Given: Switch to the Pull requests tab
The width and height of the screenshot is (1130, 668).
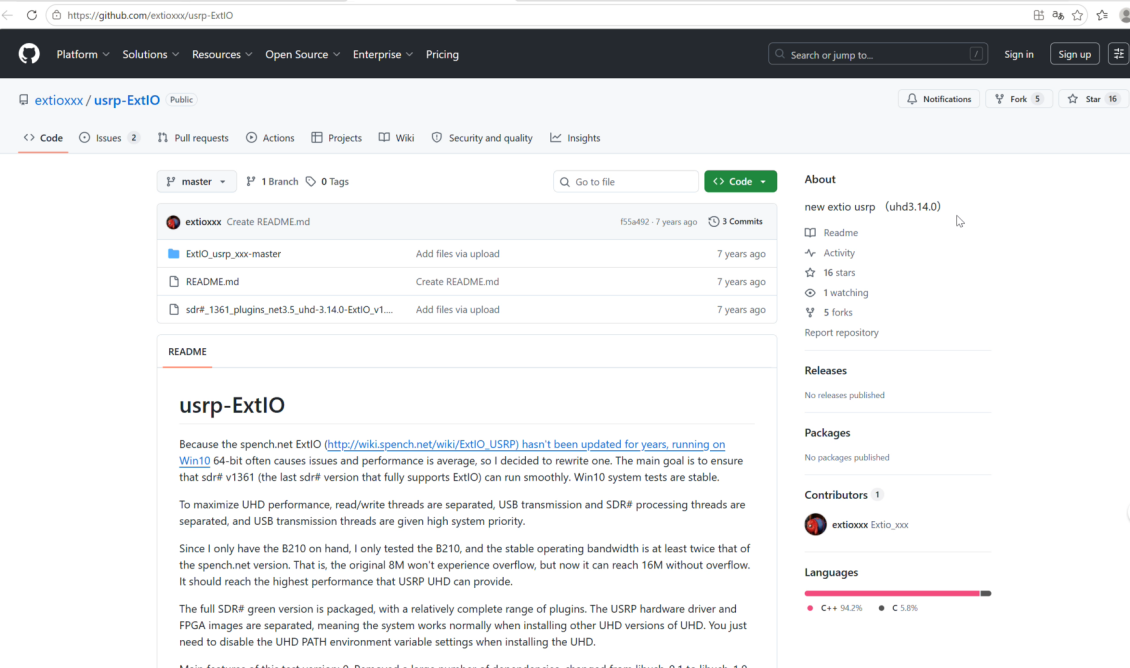Looking at the screenshot, I should point(193,138).
